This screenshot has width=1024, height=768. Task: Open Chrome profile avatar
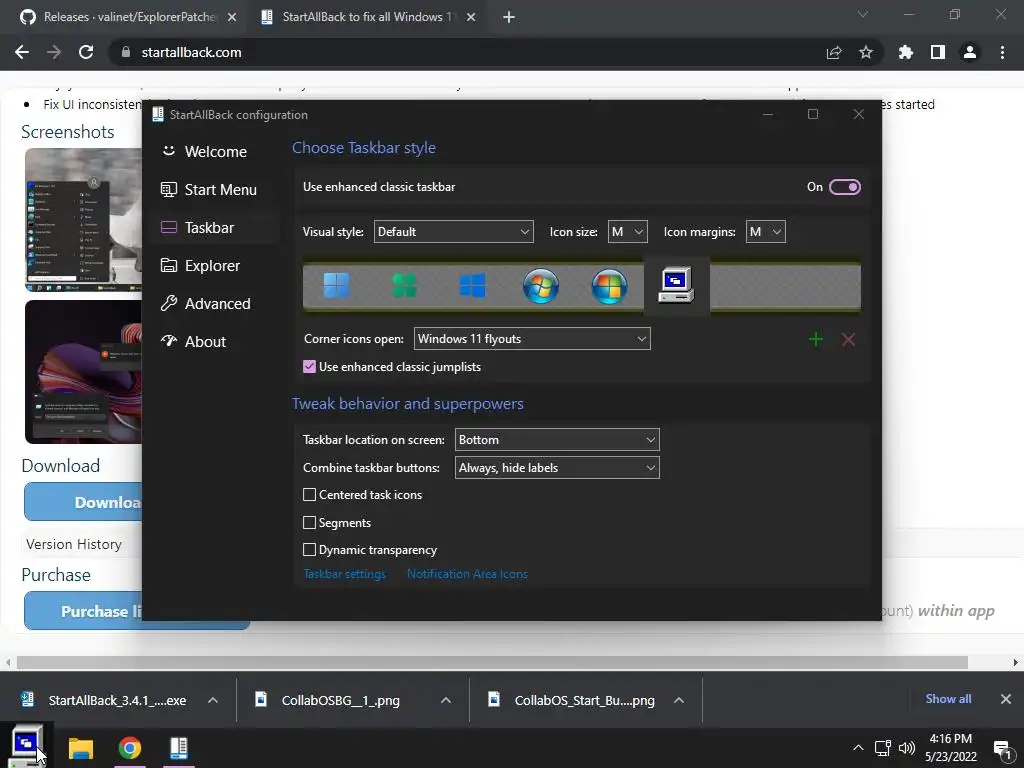point(970,52)
